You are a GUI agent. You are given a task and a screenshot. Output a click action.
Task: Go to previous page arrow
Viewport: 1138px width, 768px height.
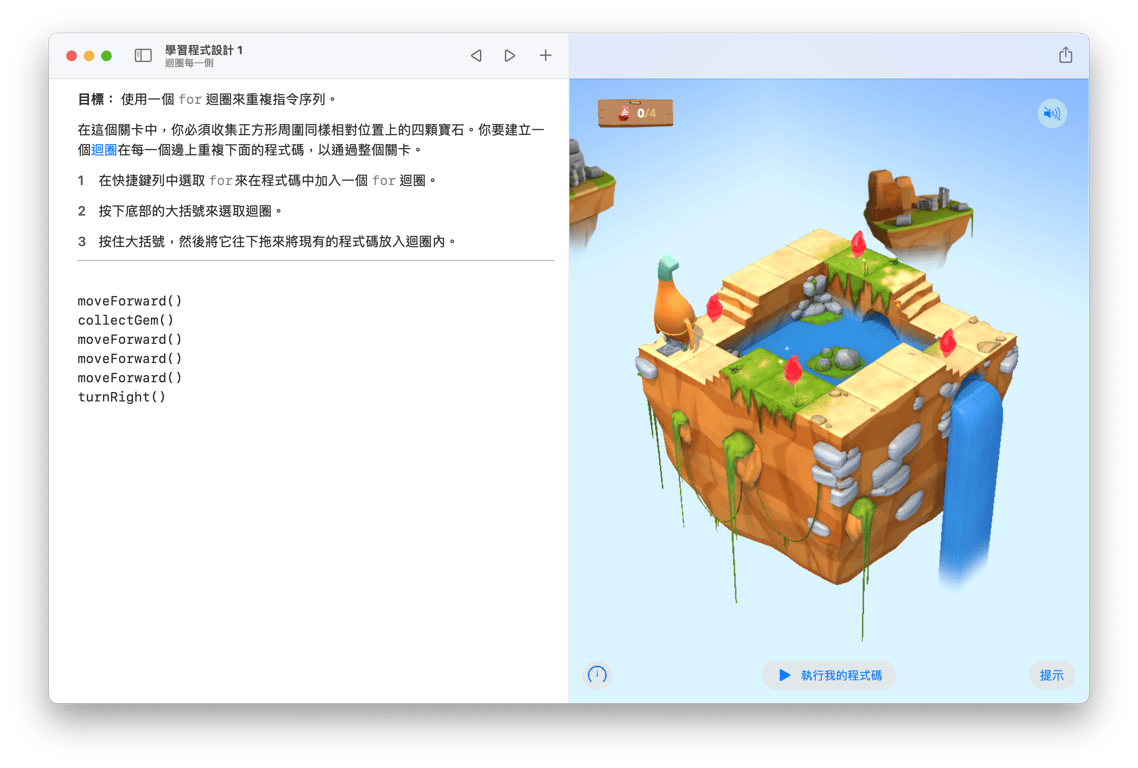[476, 55]
